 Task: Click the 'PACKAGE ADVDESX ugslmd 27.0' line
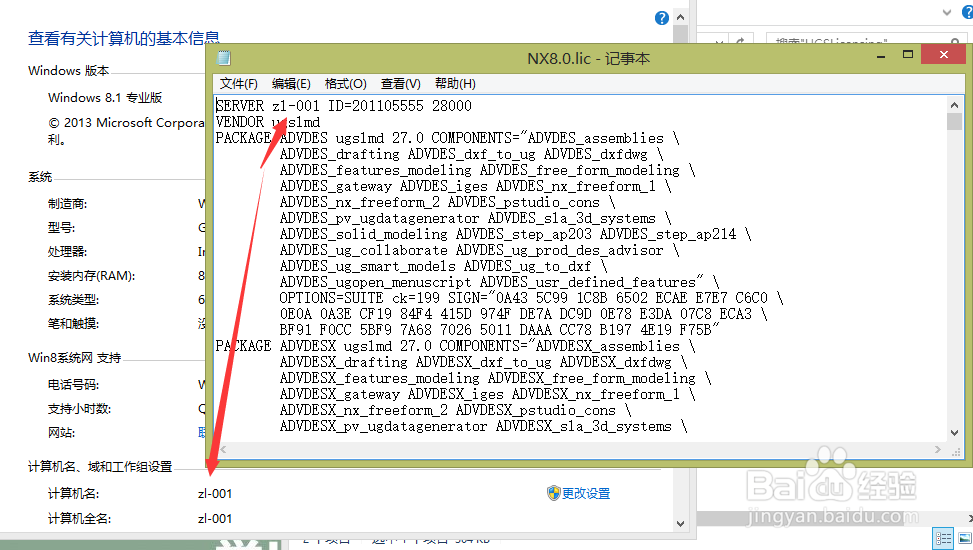click(x=455, y=346)
